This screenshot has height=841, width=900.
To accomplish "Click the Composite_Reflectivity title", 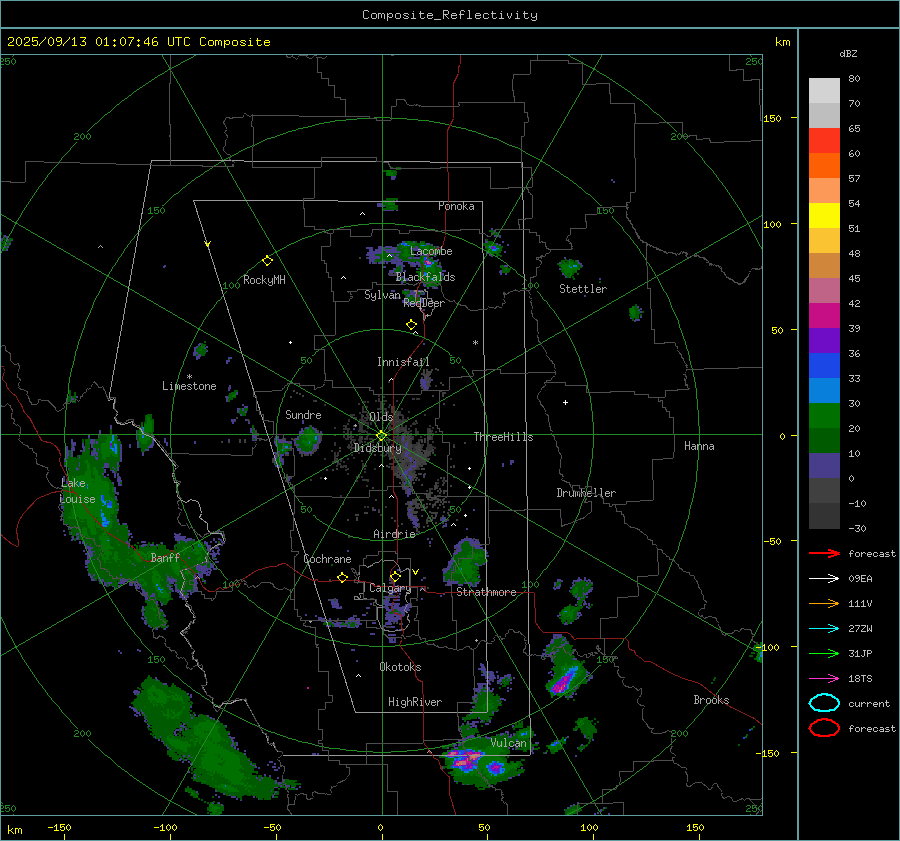I will (449, 15).
